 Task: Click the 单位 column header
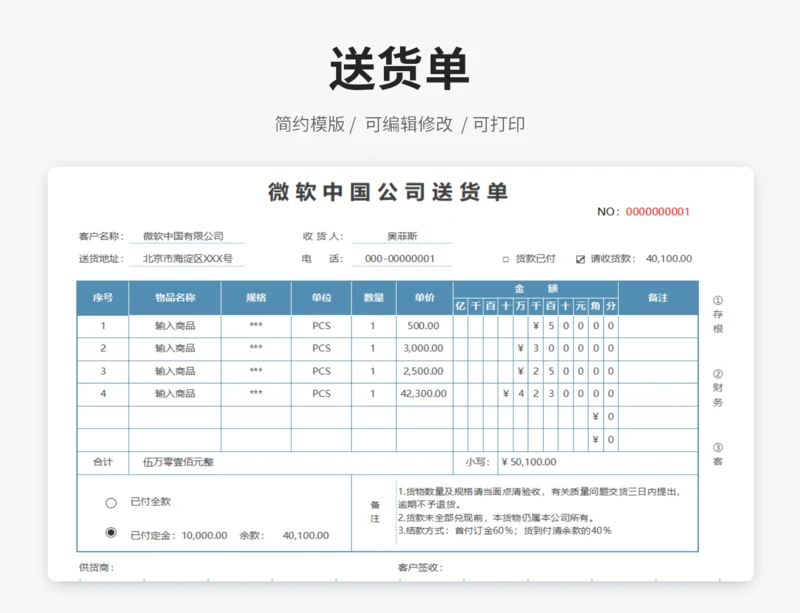coord(321,298)
